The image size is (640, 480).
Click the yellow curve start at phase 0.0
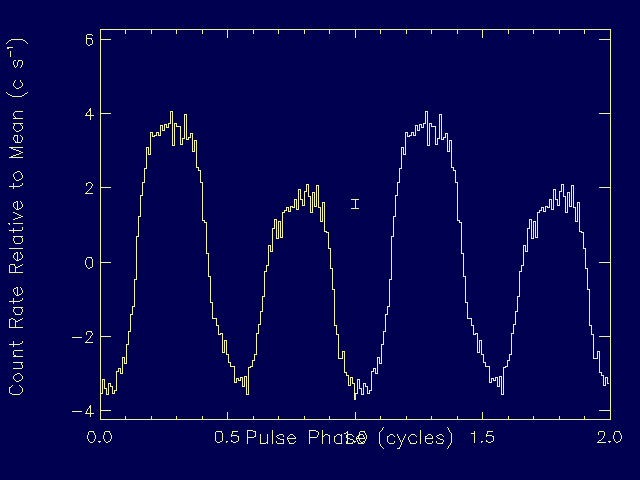click(102, 383)
